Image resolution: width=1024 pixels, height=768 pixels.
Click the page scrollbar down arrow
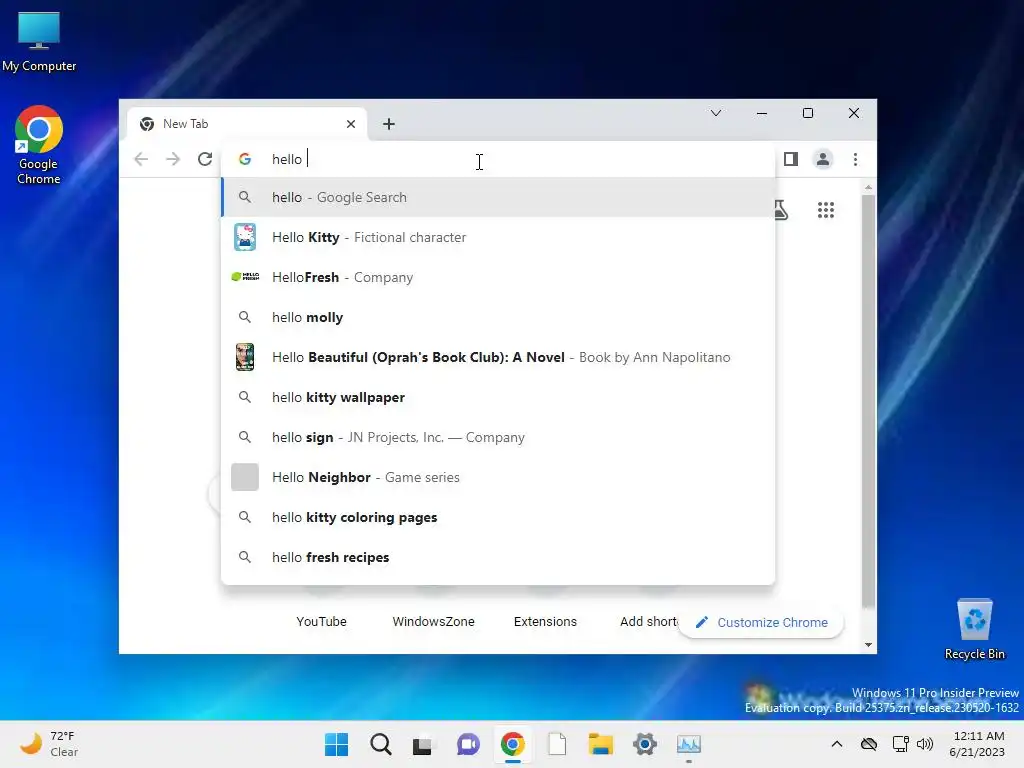pyautogui.click(x=868, y=645)
